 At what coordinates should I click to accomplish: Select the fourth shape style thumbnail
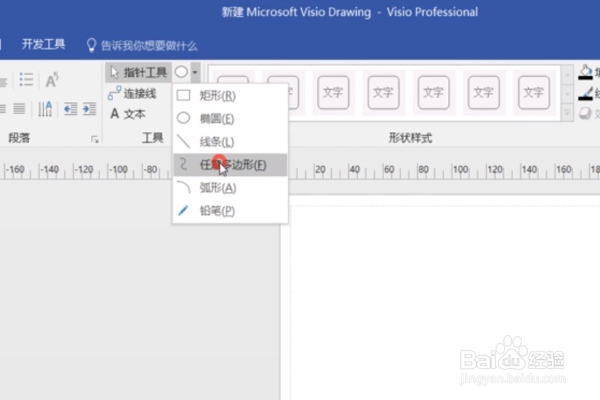point(383,93)
